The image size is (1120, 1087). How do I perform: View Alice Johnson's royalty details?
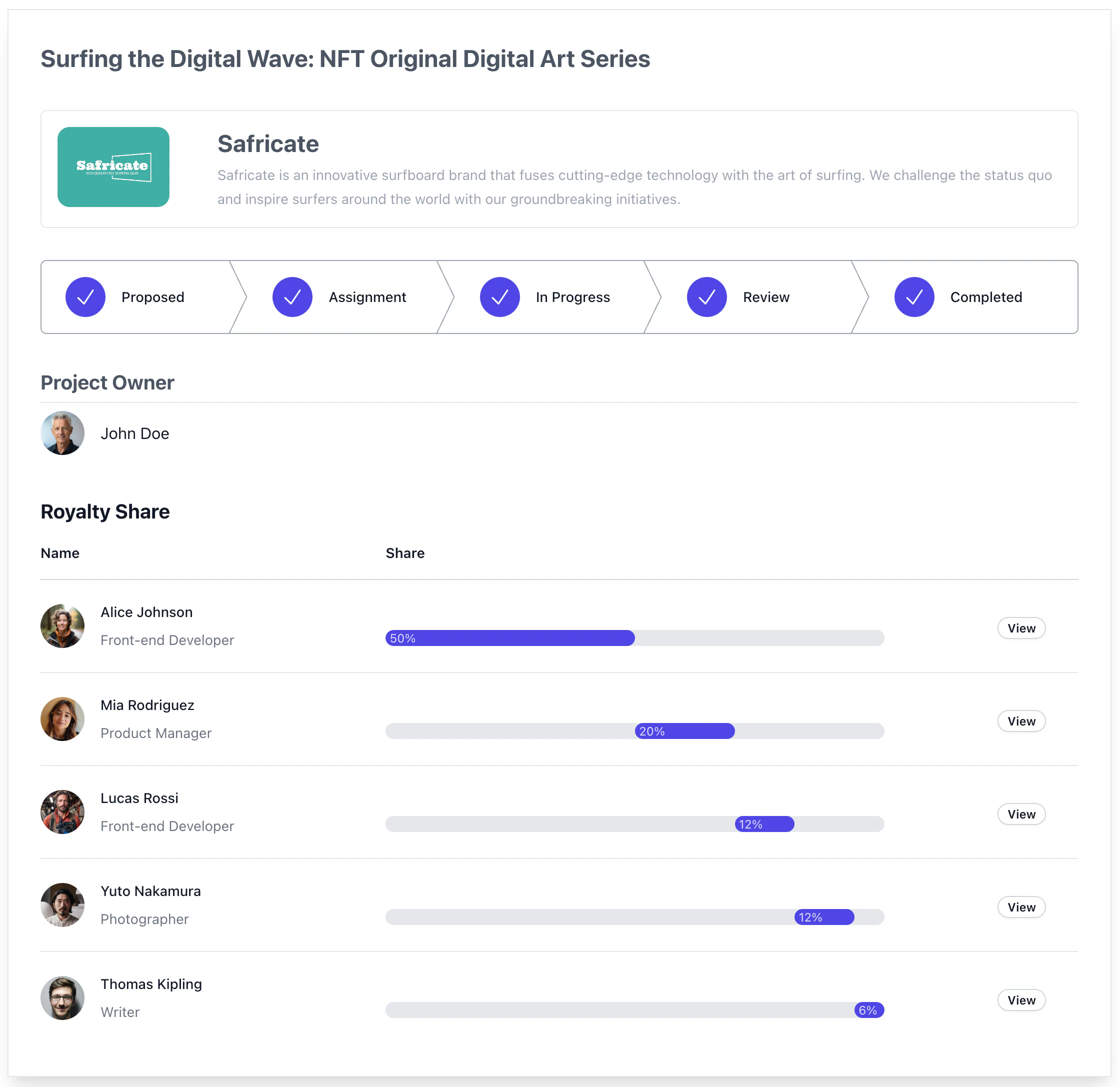1020,628
